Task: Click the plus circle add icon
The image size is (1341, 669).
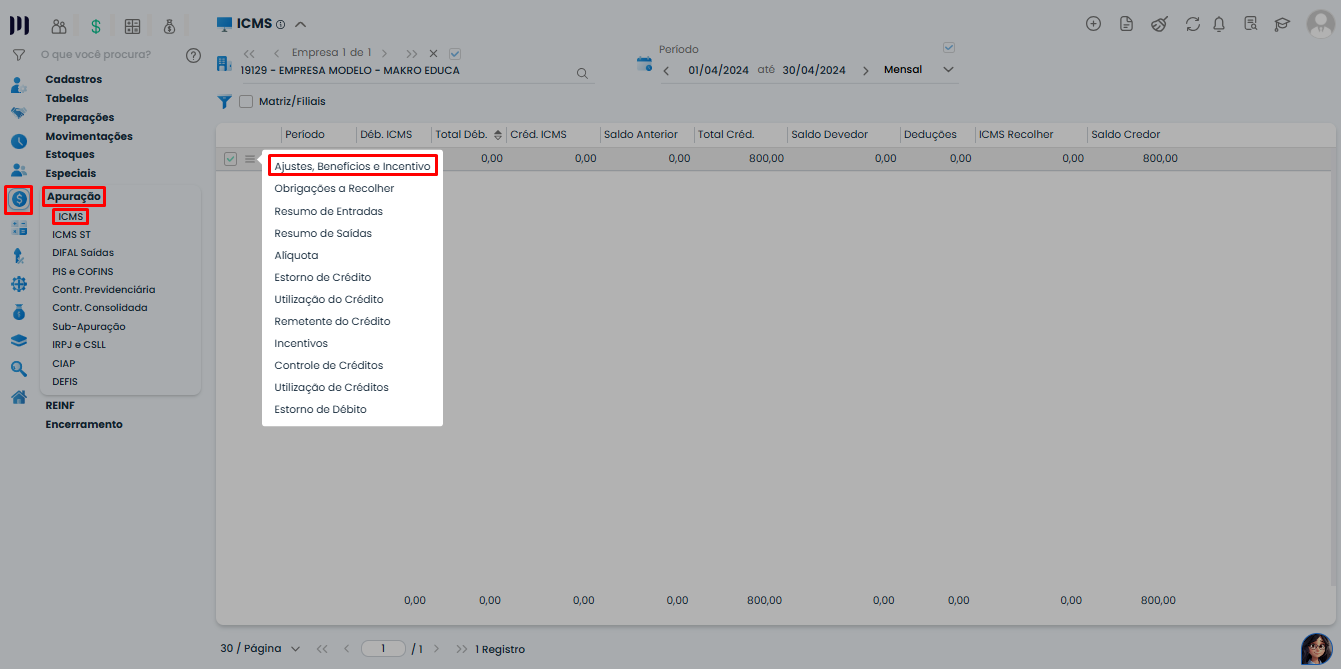Action: pyautogui.click(x=1093, y=24)
